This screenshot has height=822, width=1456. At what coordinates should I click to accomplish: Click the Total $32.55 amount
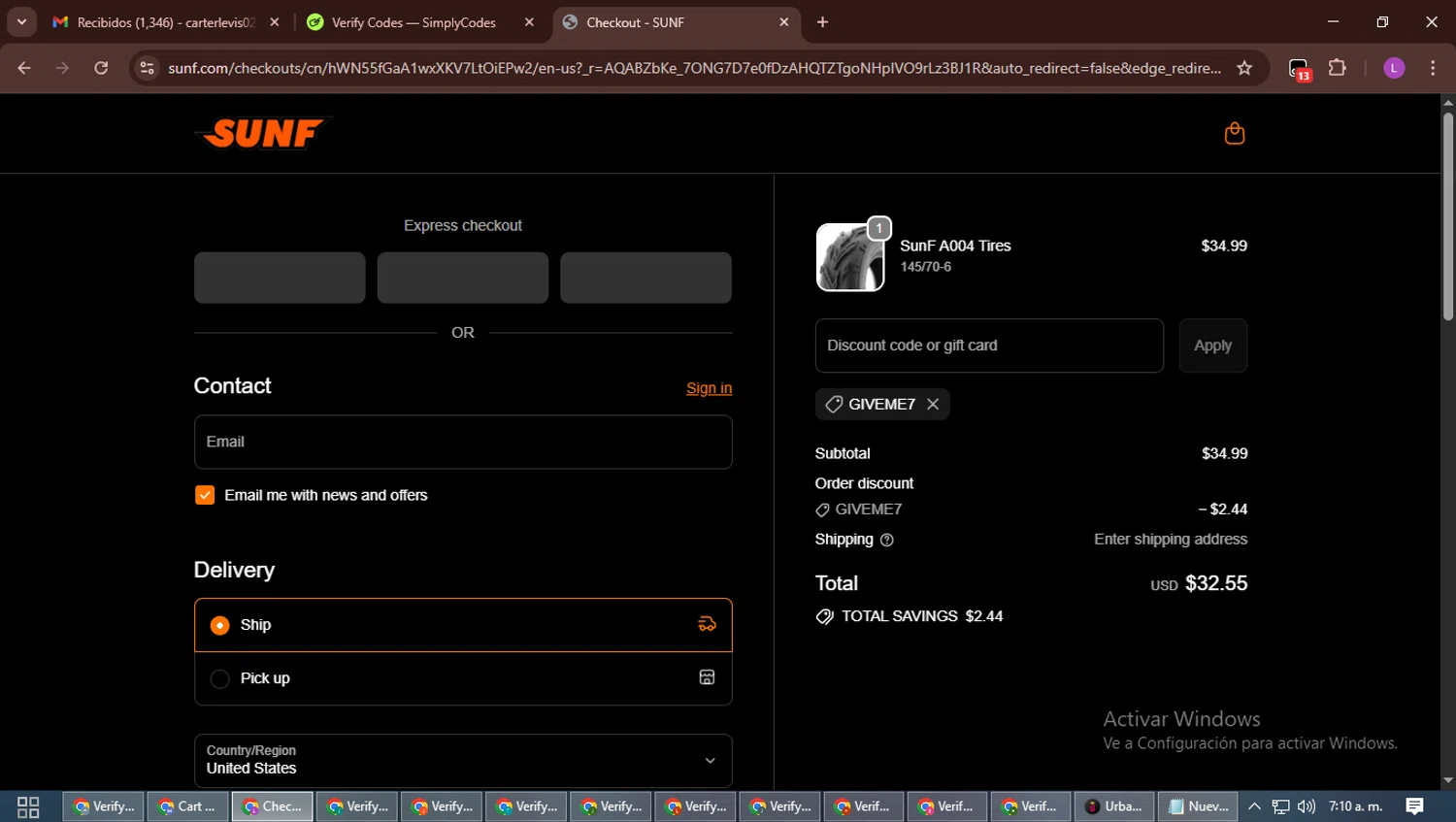(1216, 583)
